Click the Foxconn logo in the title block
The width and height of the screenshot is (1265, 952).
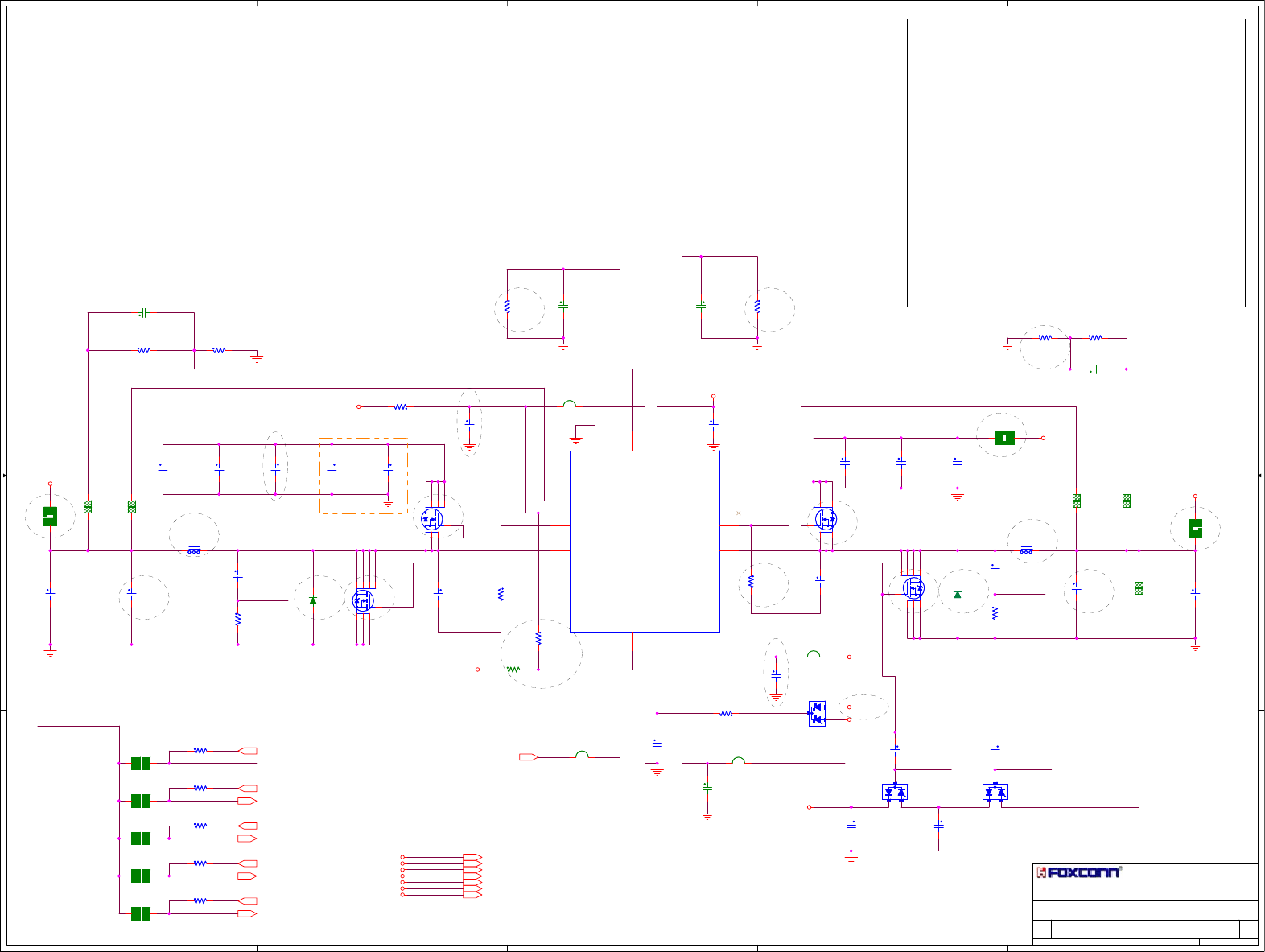click(1078, 872)
